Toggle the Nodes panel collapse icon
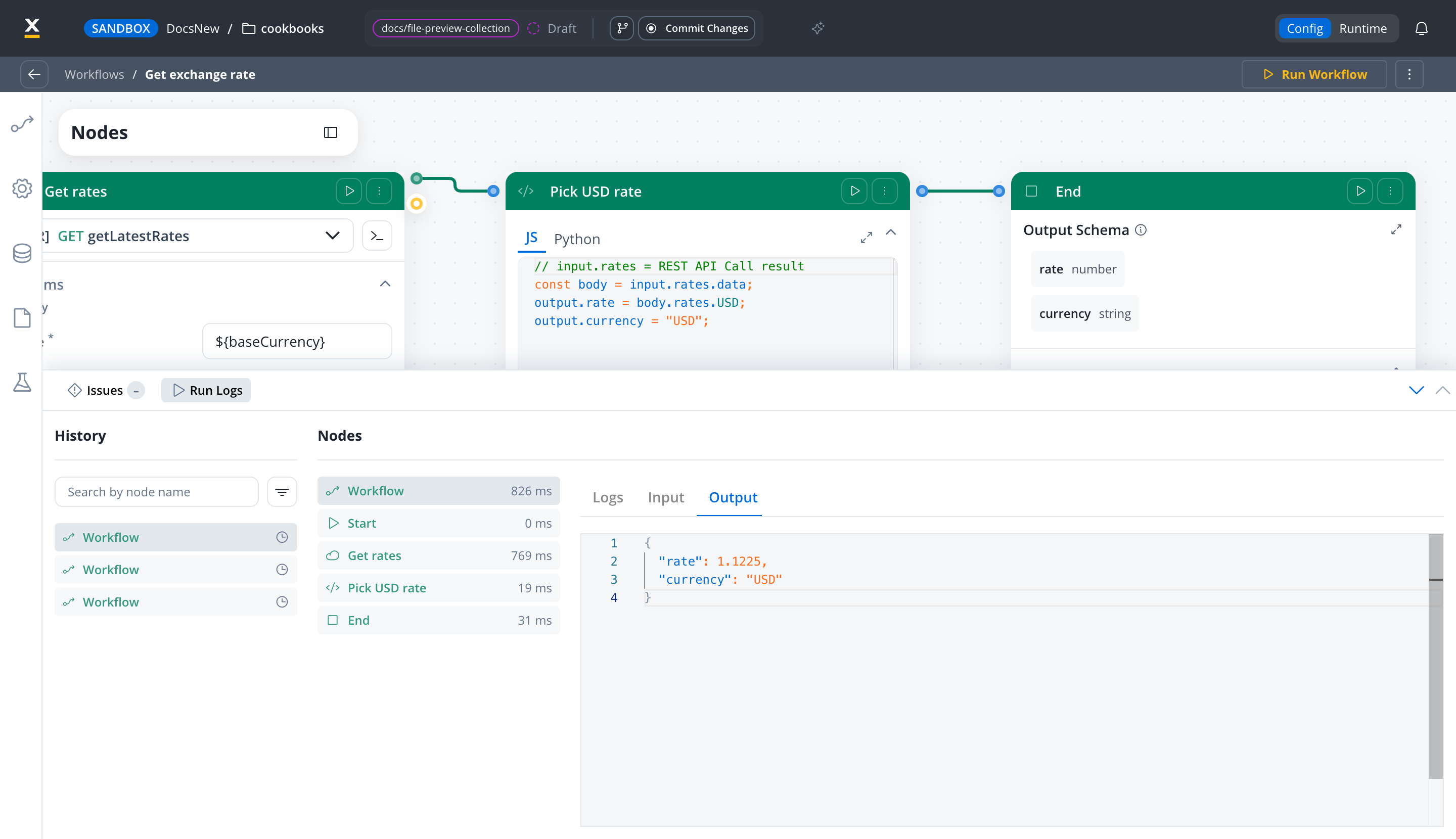 (x=330, y=132)
